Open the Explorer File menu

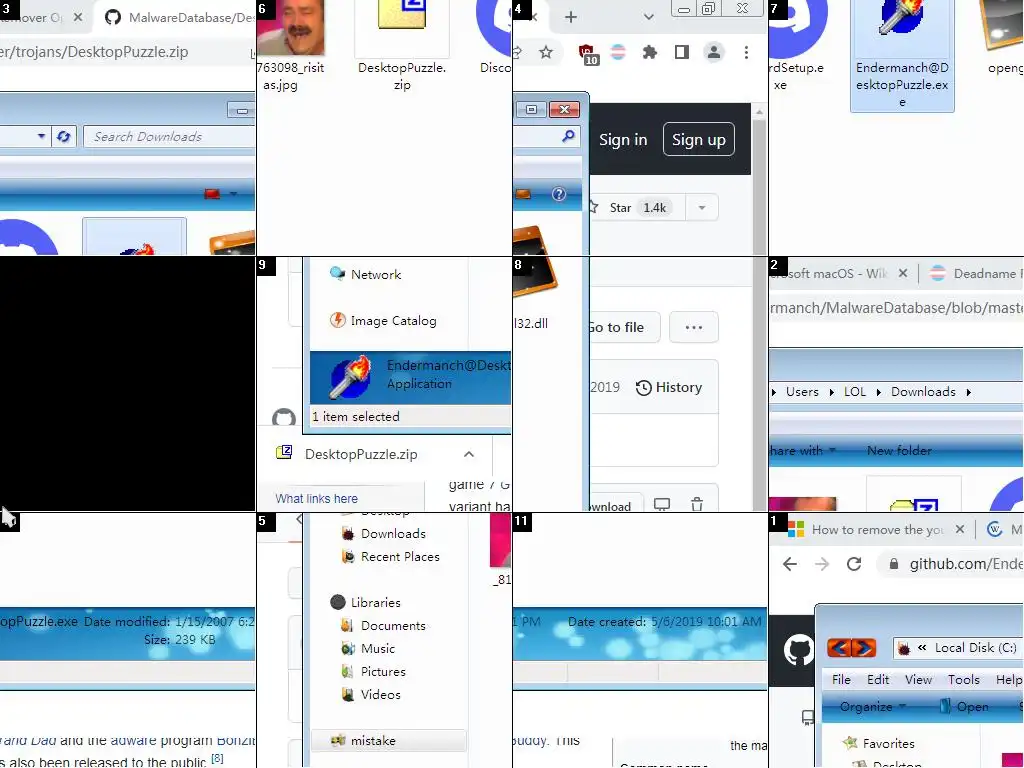(841, 680)
